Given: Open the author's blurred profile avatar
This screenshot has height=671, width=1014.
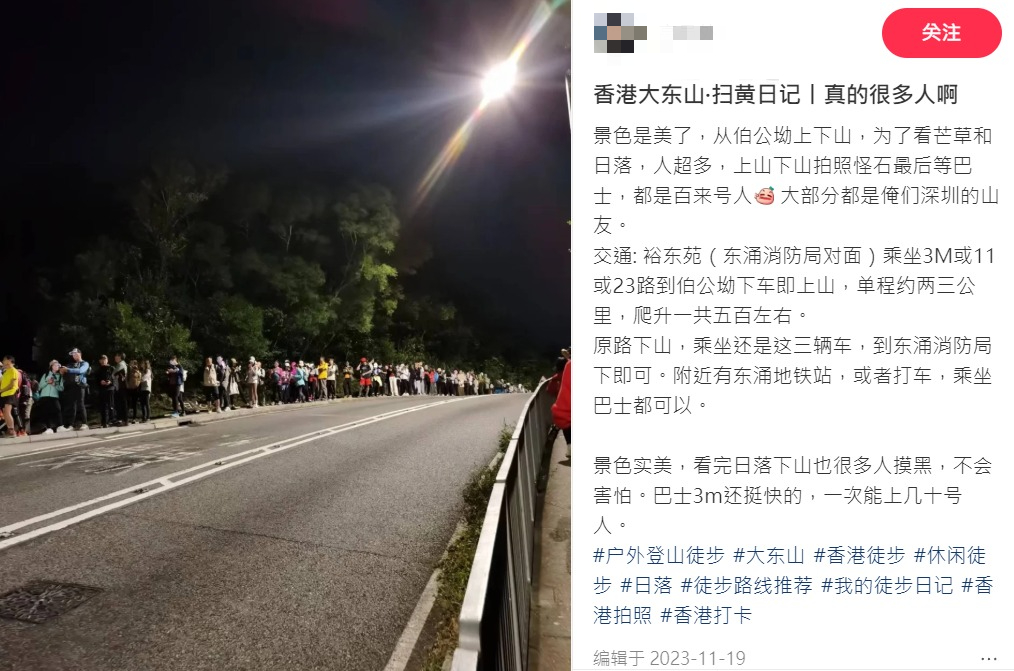Looking at the screenshot, I should 620,32.
